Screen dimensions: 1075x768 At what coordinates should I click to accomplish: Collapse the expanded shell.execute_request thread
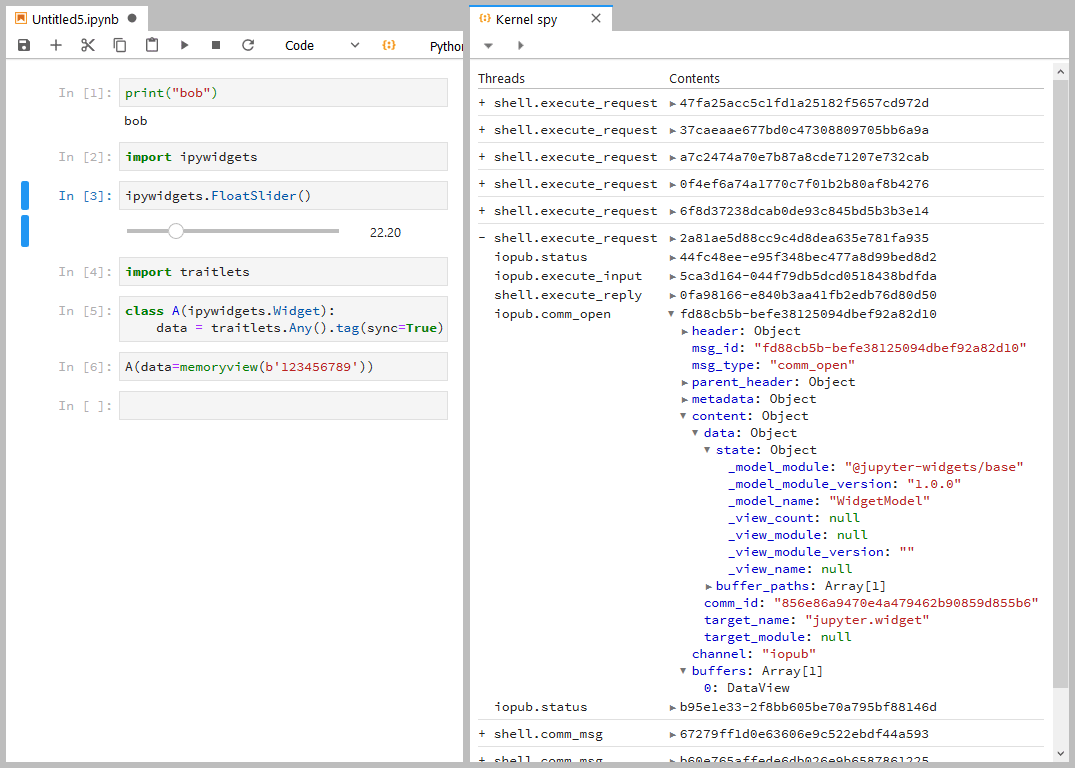pyautogui.click(x=481, y=237)
